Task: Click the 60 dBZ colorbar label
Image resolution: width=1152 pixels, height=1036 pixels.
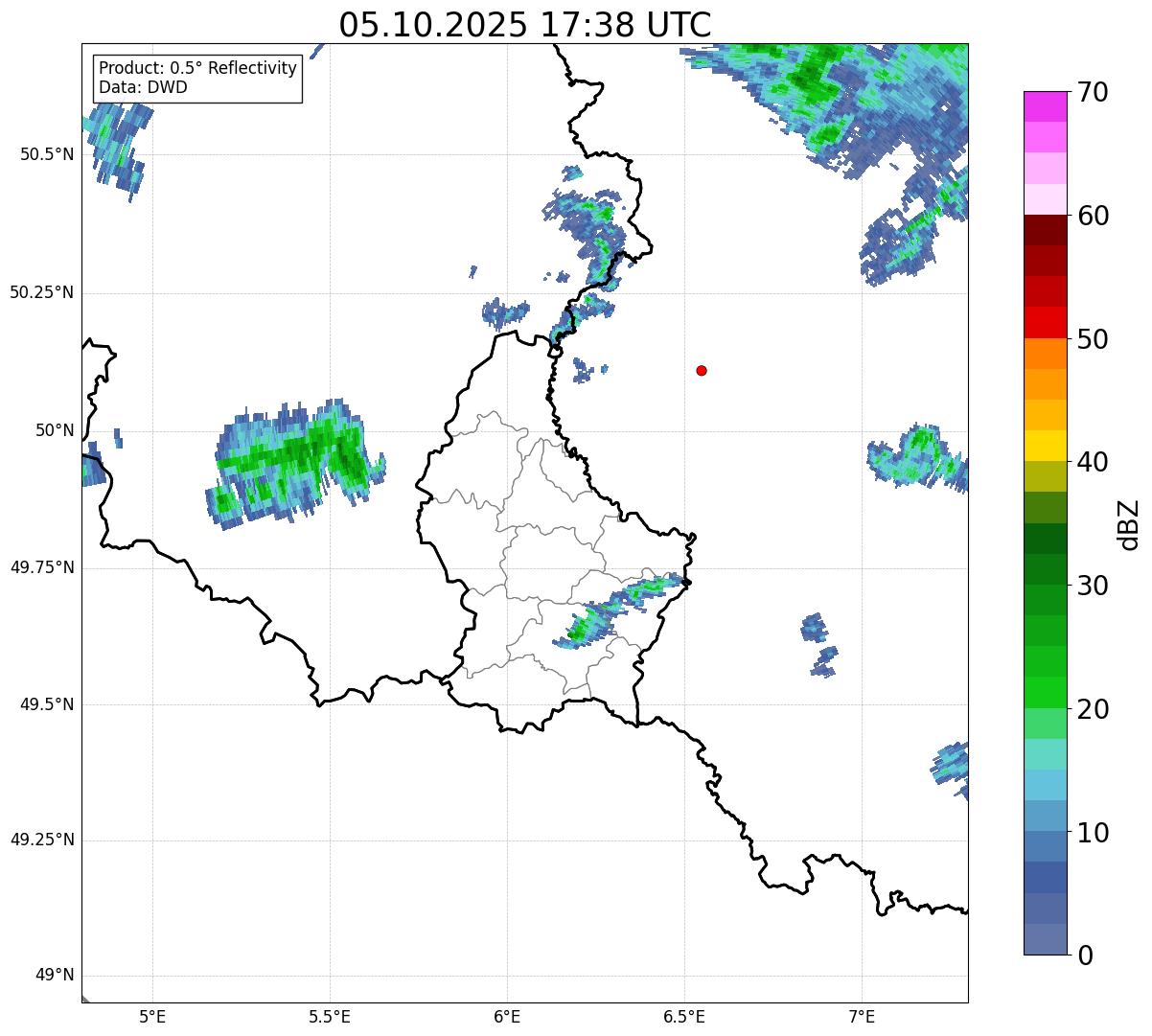Action: [x=1093, y=216]
